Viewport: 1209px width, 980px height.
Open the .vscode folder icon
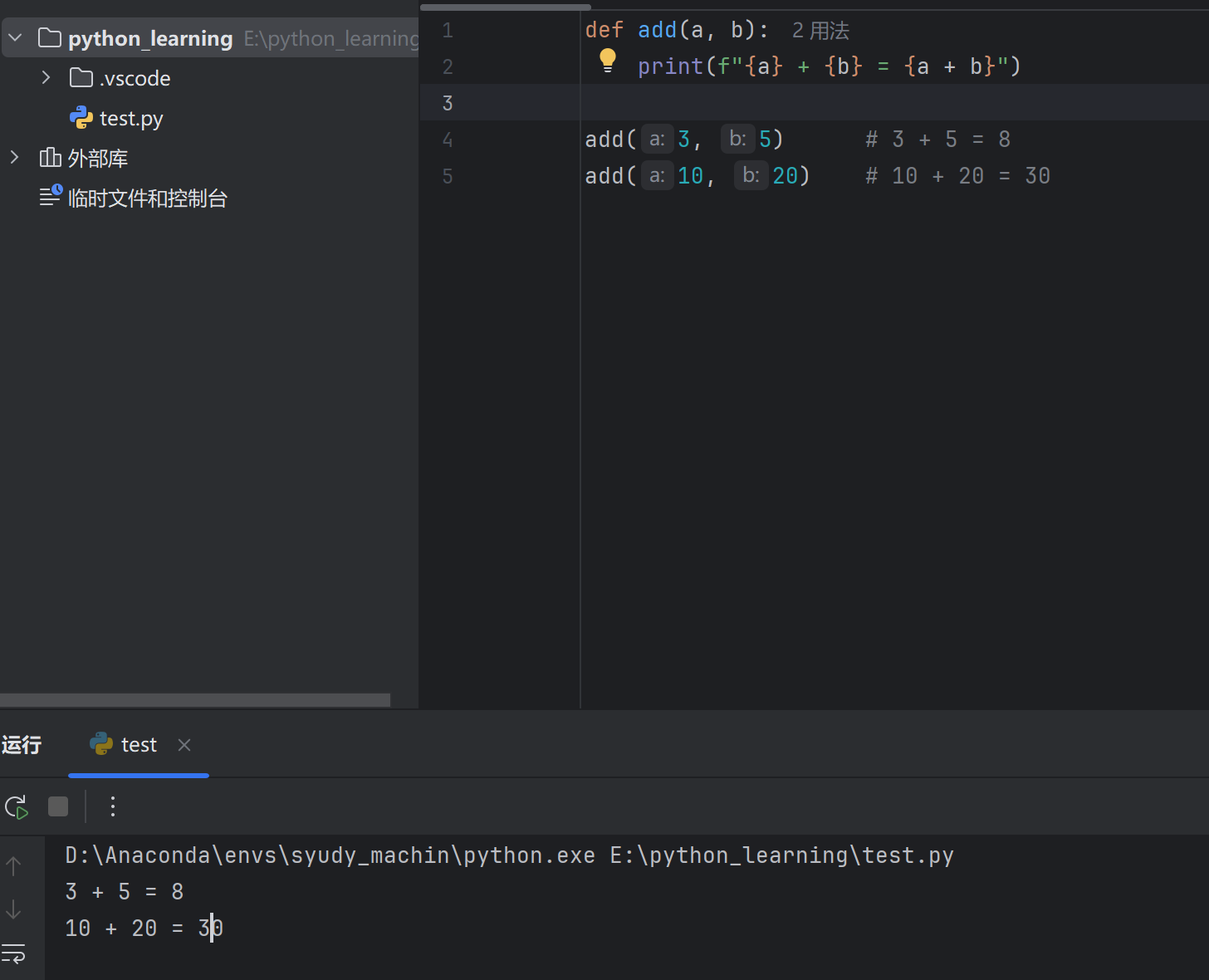point(81,78)
